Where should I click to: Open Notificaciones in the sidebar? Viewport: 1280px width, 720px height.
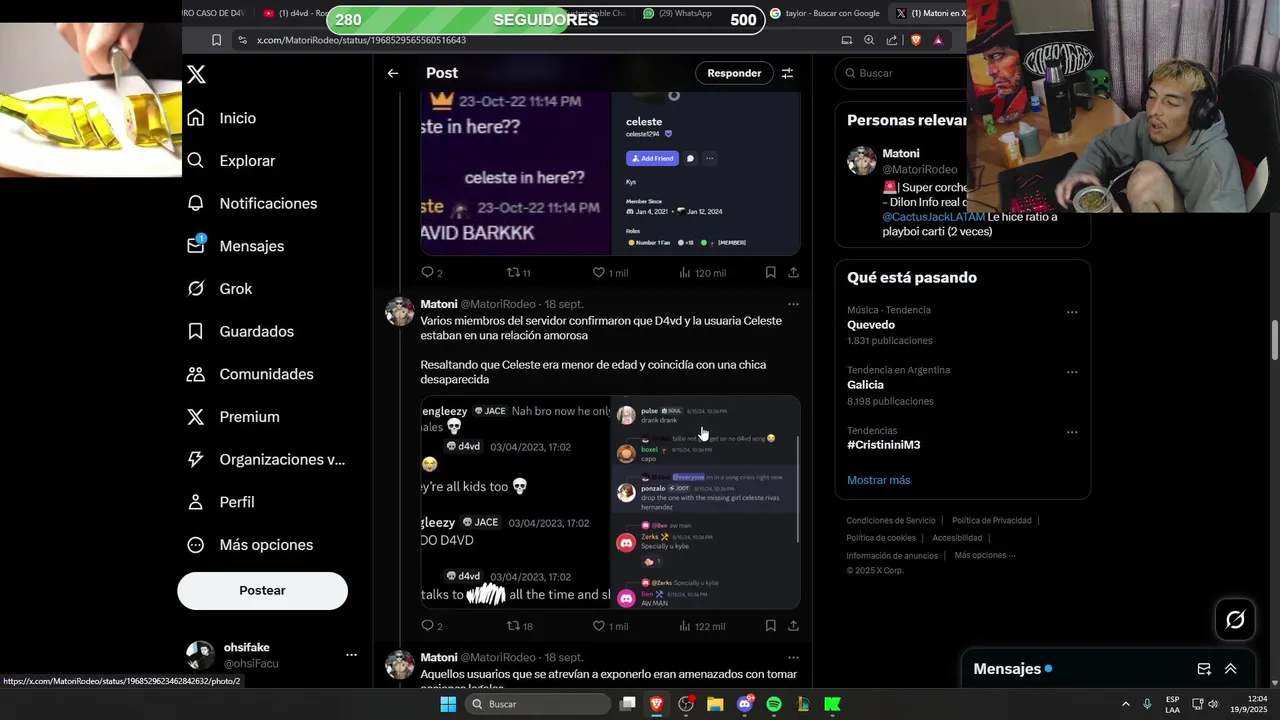point(252,203)
